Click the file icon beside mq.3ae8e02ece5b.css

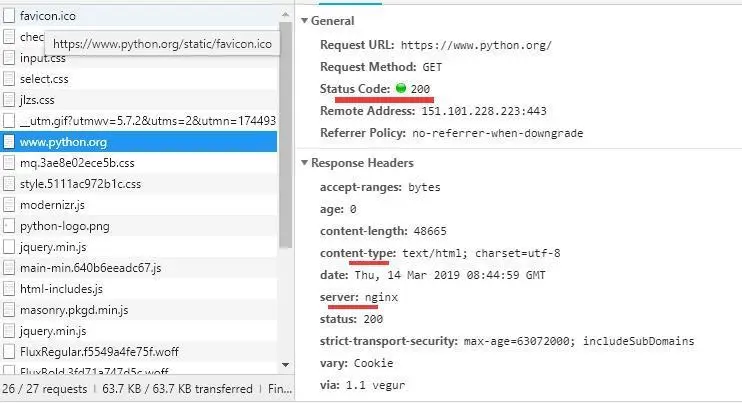(9, 163)
